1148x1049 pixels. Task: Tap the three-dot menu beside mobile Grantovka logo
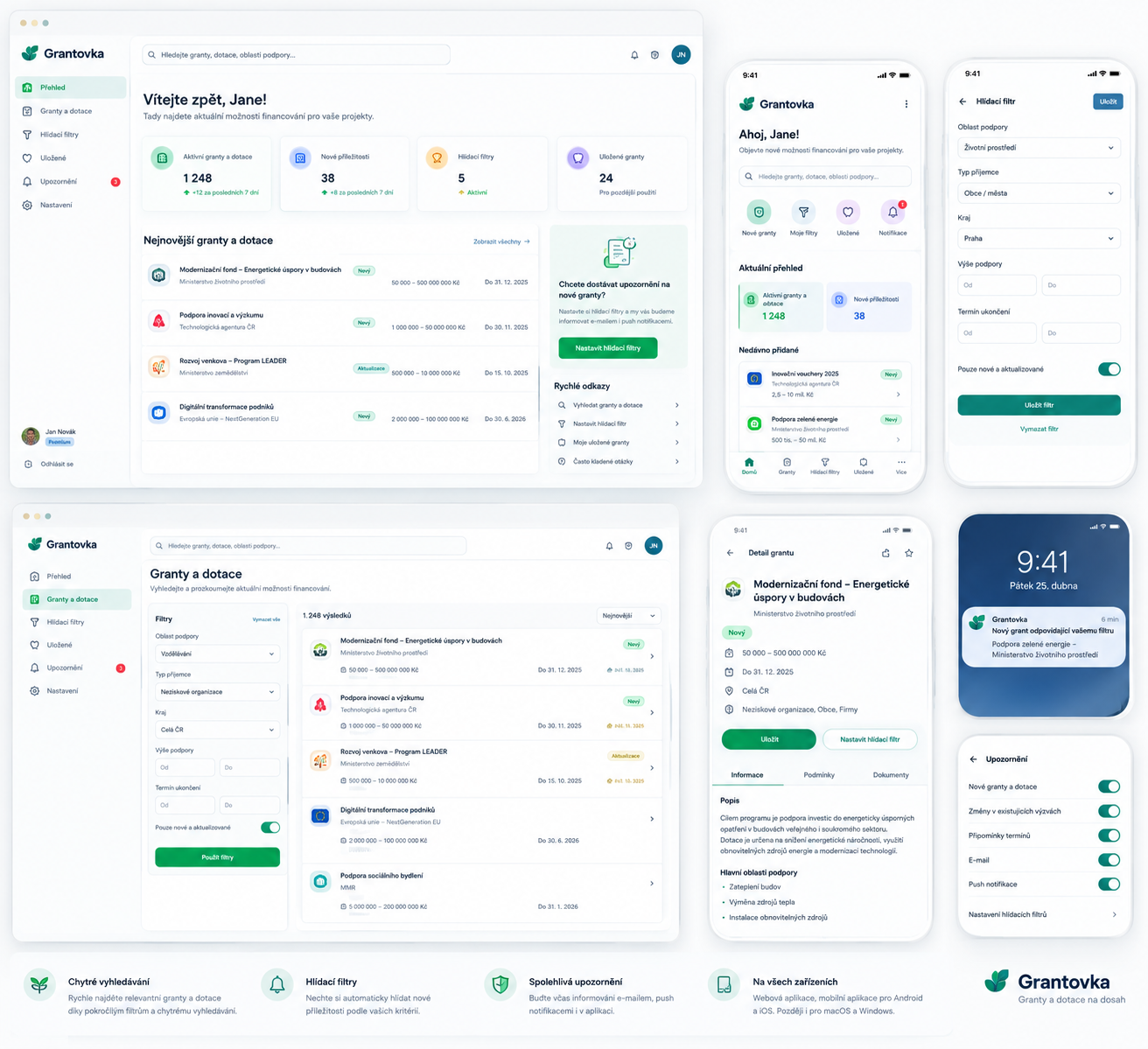click(x=906, y=104)
